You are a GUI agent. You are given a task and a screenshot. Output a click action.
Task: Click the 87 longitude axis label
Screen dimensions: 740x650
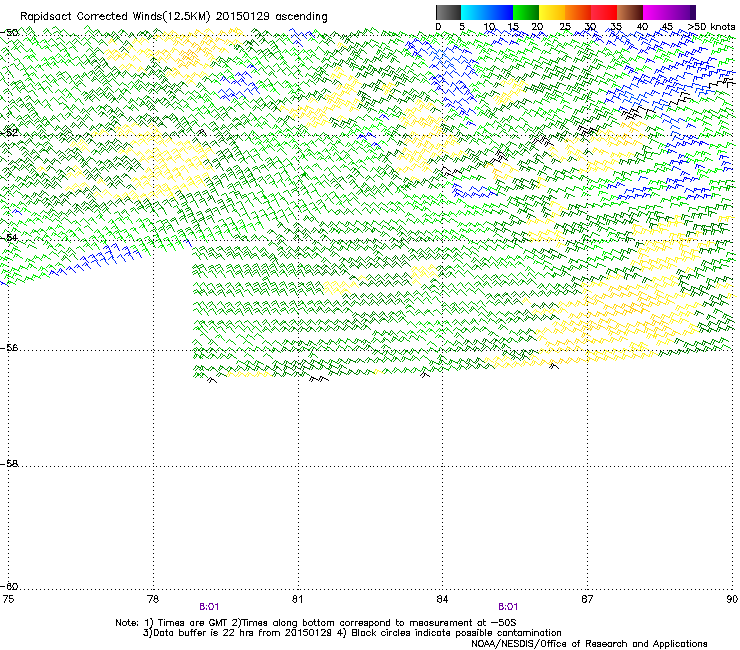(587, 599)
